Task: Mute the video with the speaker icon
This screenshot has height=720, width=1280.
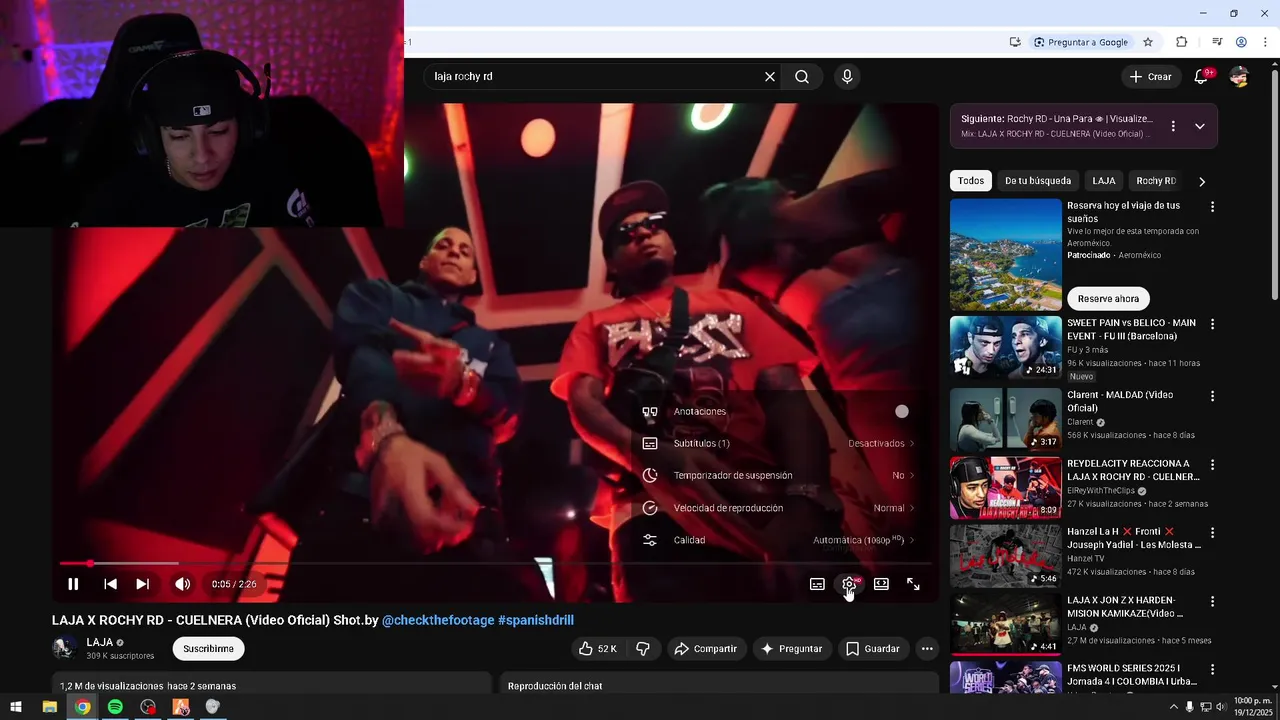Action: 182,584
